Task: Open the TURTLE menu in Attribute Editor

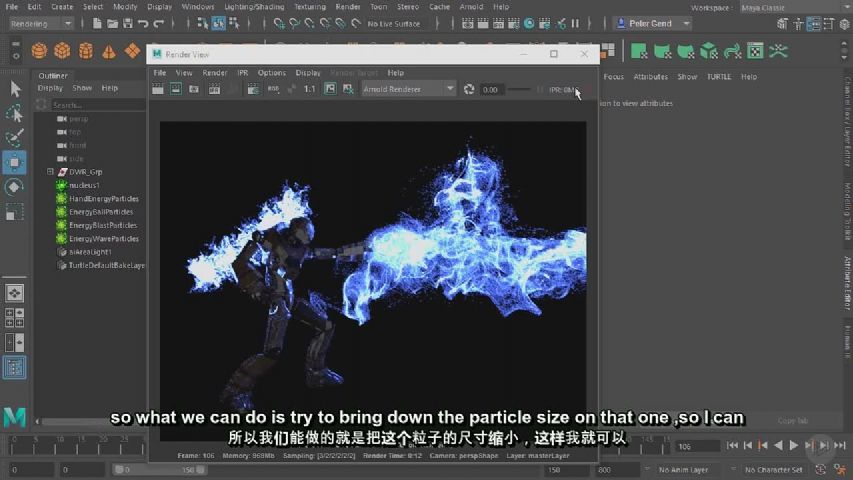Action: [x=719, y=77]
